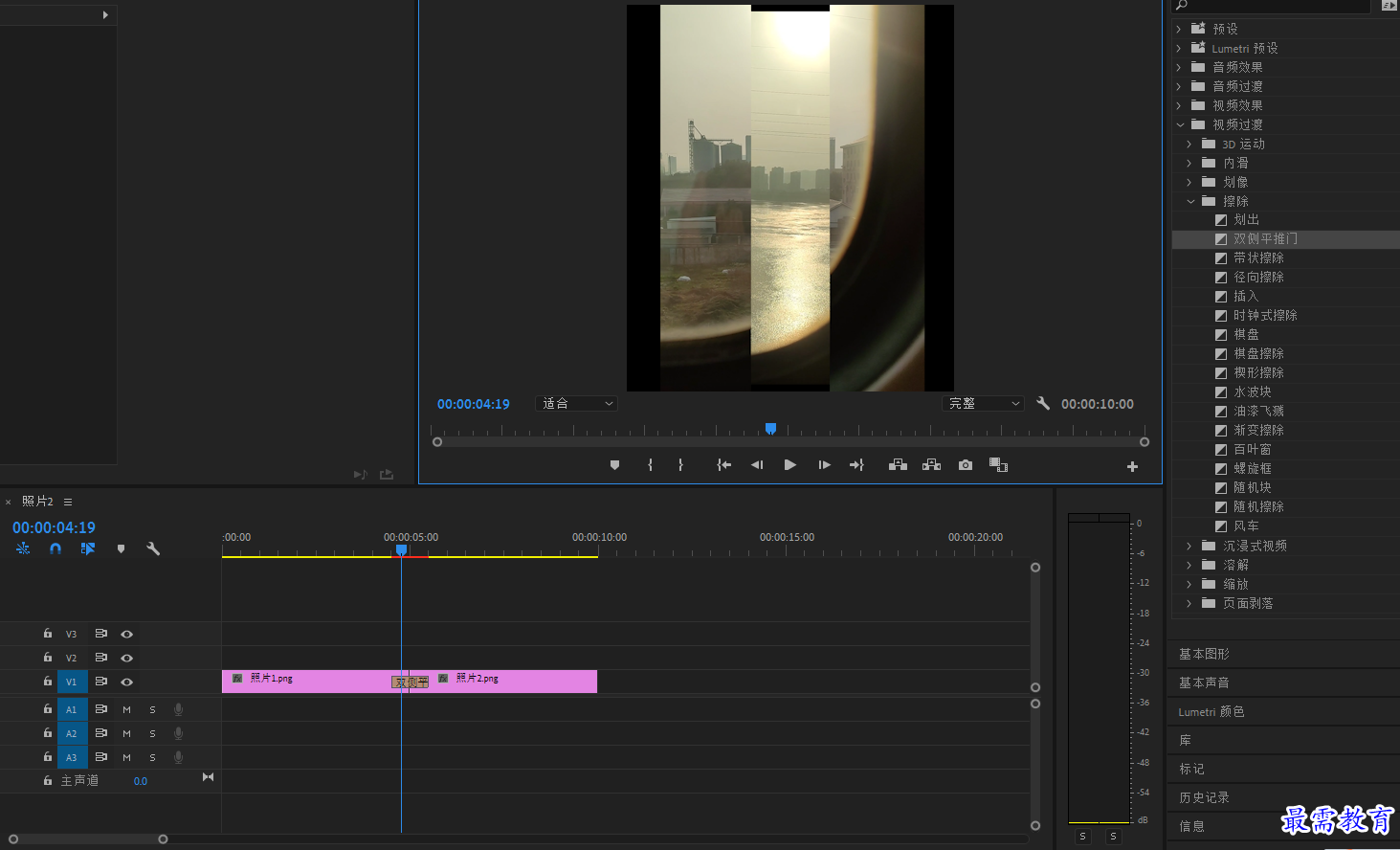Expand the 视频效果 folder

[1179, 105]
